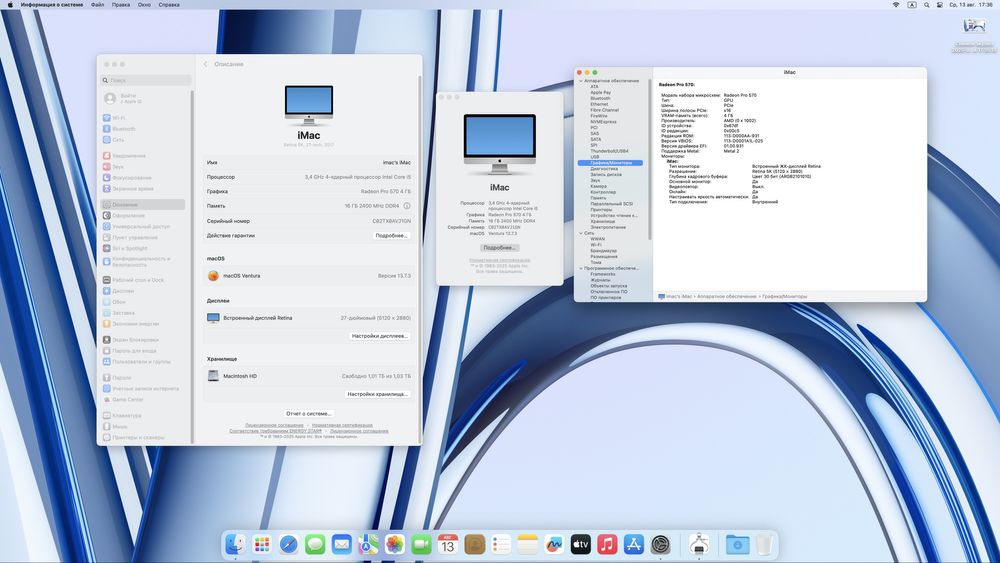Select Thunderbolt/USB4 in System Information
The image size is (1000, 563).
[x=609, y=151]
